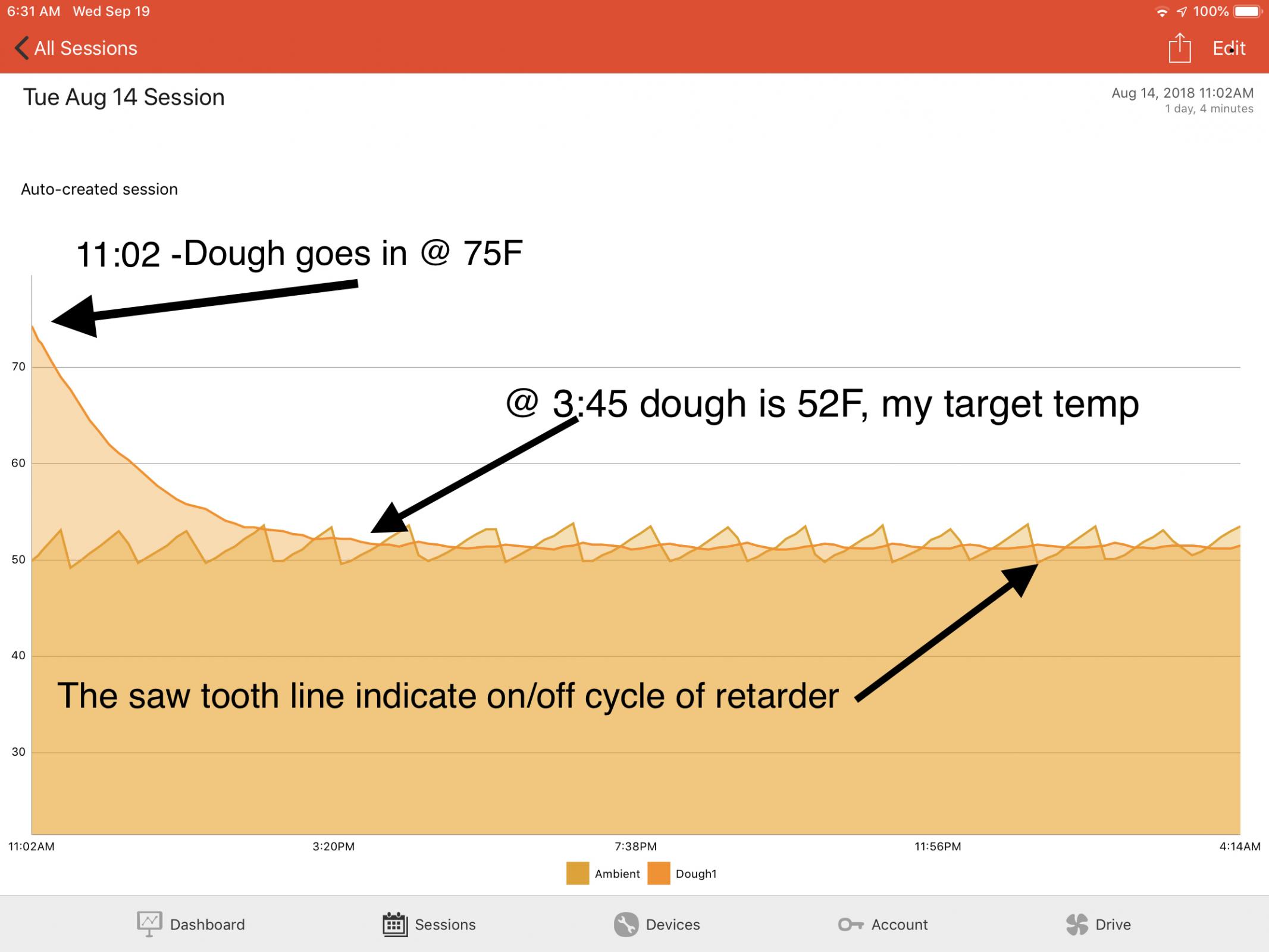Tap the Wi-Fi status icon

(1161, 12)
